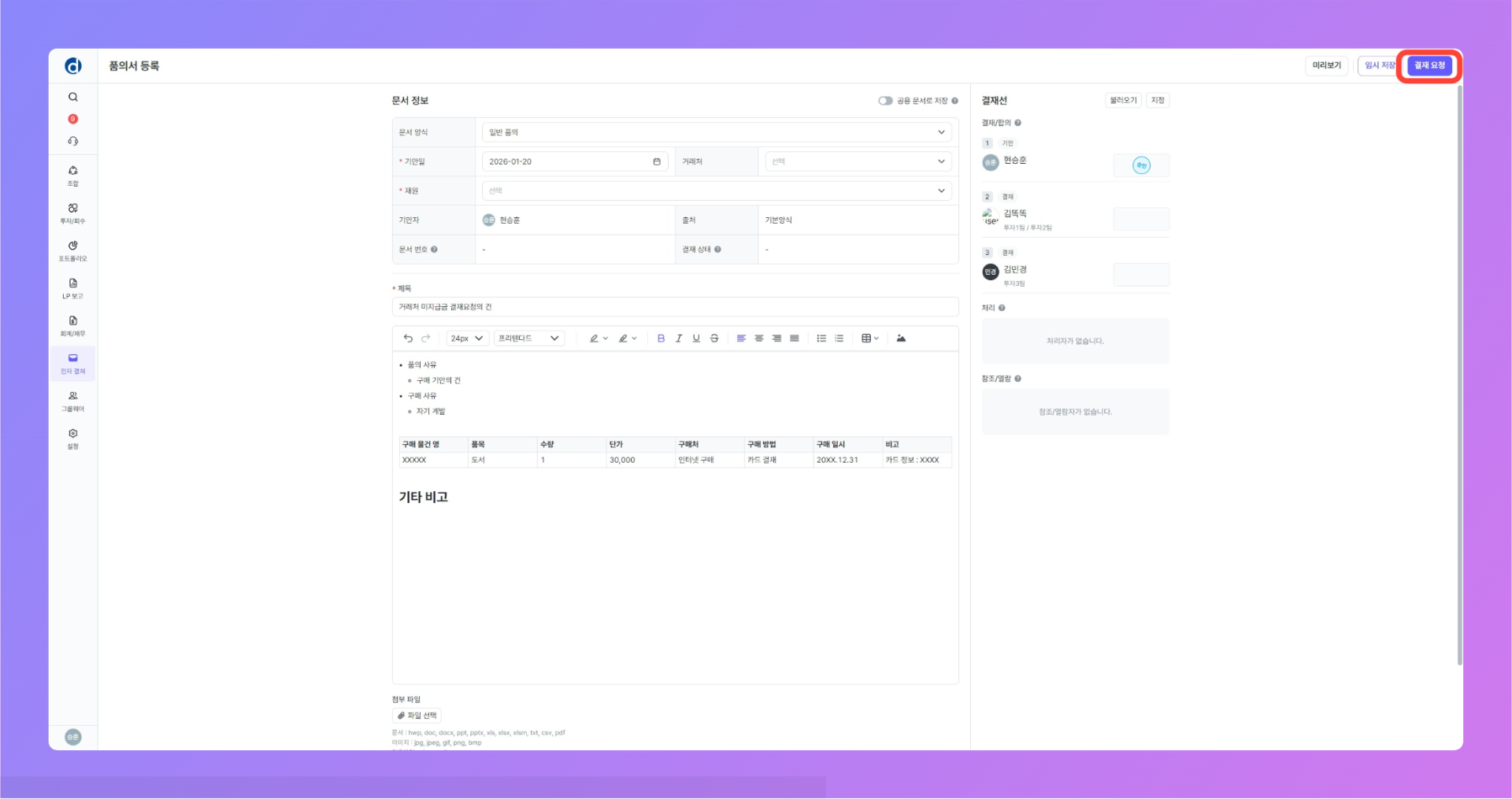Click the 파일 선택 attachment button
The height and width of the screenshot is (799, 1512).
(417, 716)
